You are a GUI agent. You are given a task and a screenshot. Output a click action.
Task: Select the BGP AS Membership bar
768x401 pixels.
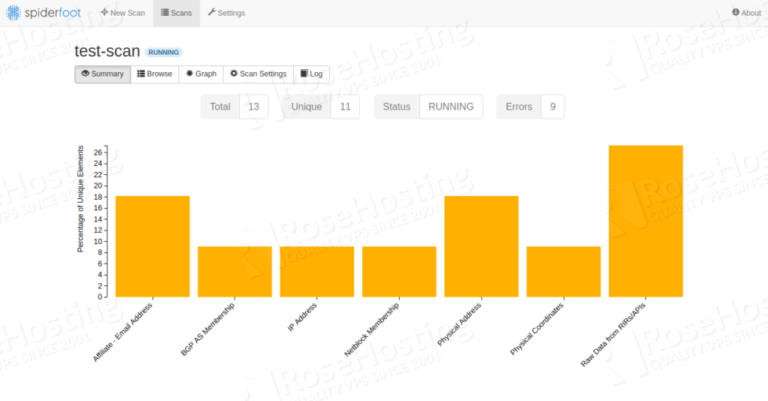tap(234, 271)
